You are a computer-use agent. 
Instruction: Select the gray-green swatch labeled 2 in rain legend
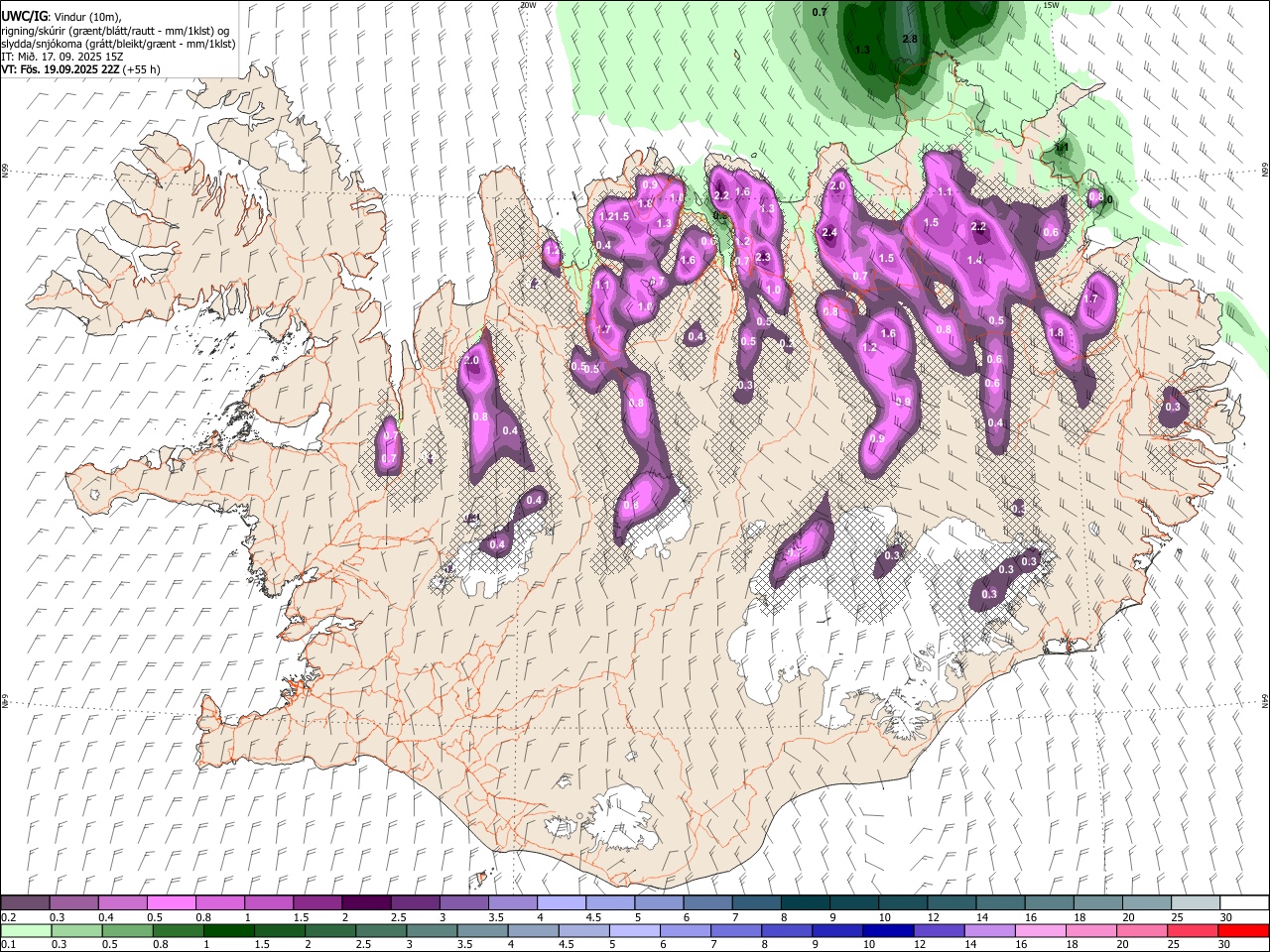(x=330, y=930)
